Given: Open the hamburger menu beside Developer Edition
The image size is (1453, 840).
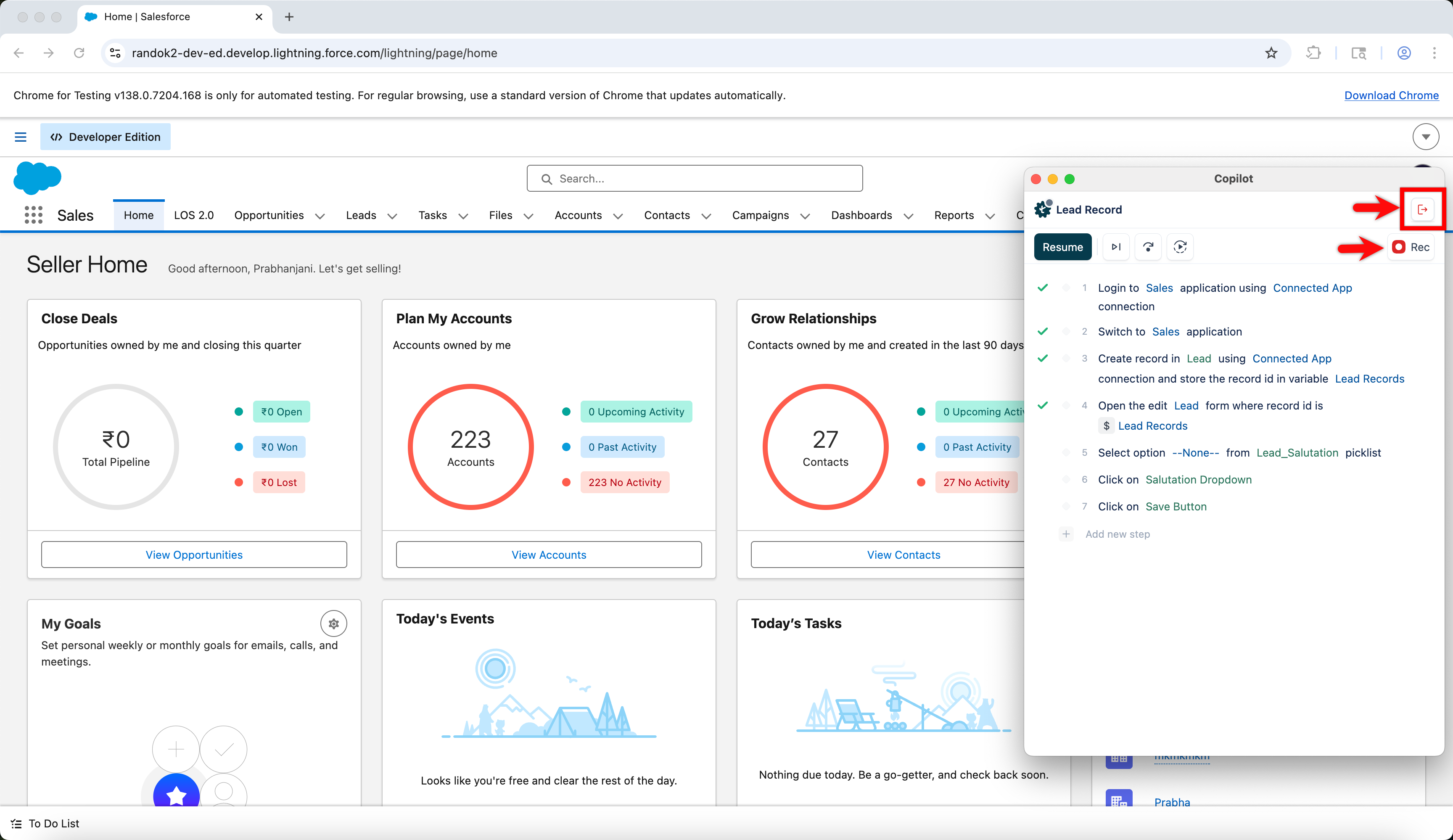Looking at the screenshot, I should 21,137.
